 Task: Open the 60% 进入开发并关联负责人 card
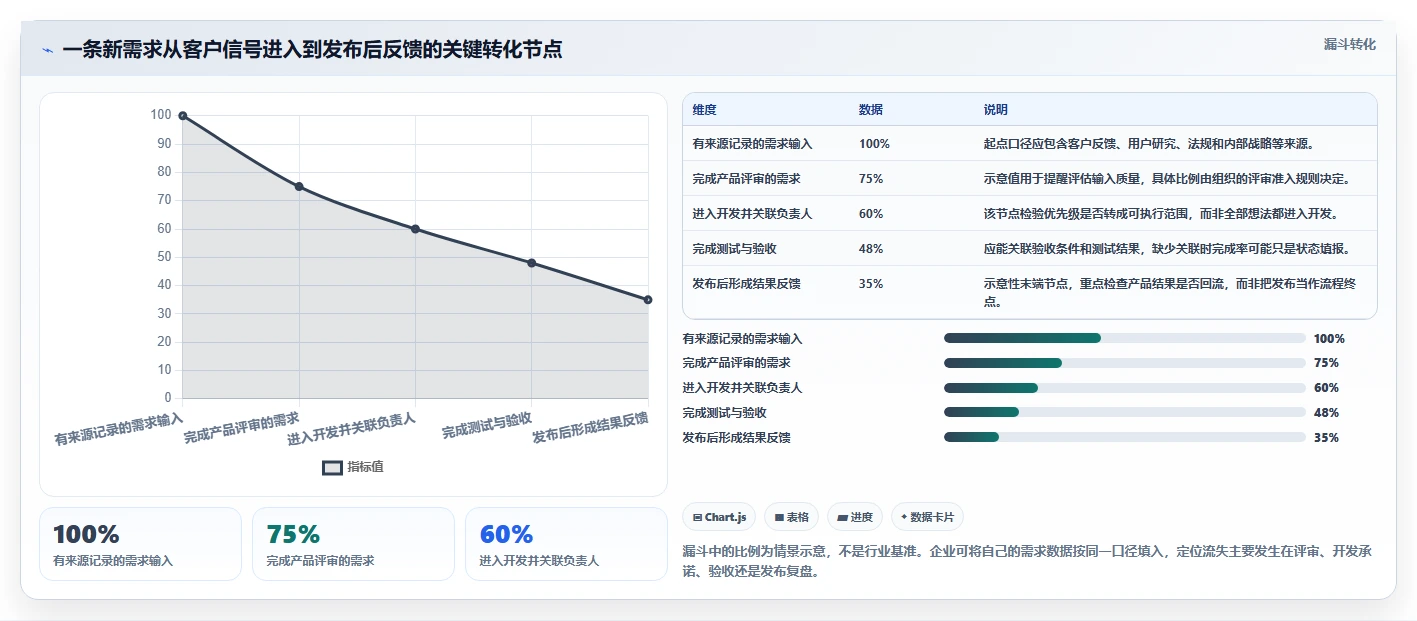tap(566, 544)
